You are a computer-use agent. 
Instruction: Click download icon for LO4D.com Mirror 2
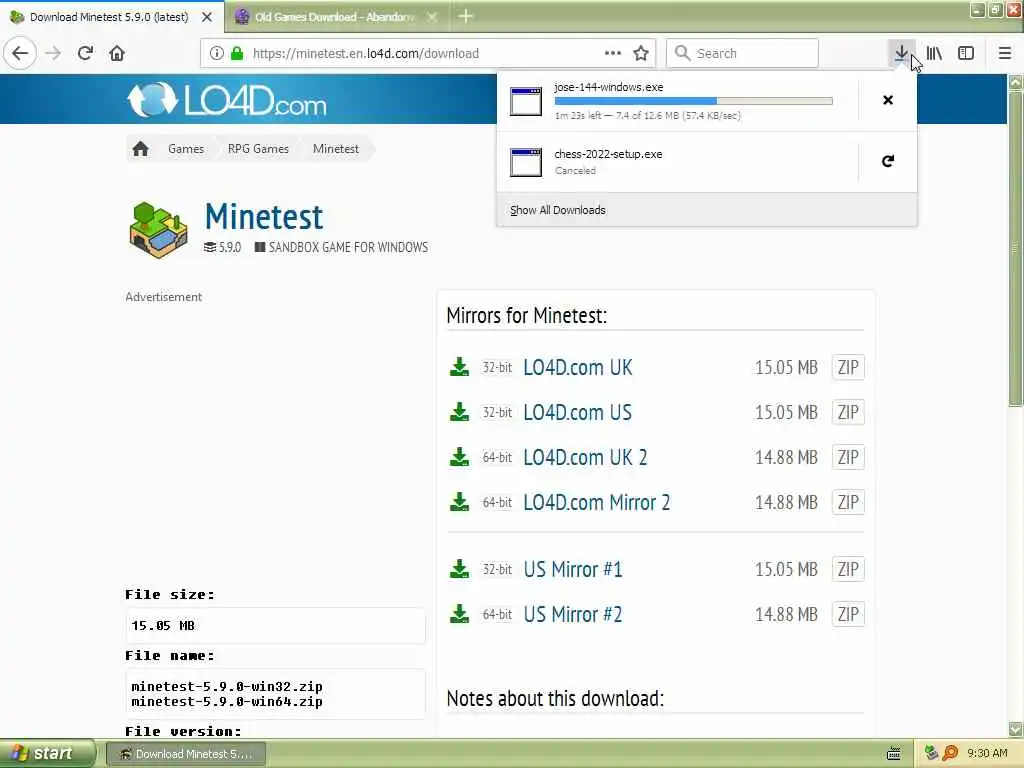point(459,502)
